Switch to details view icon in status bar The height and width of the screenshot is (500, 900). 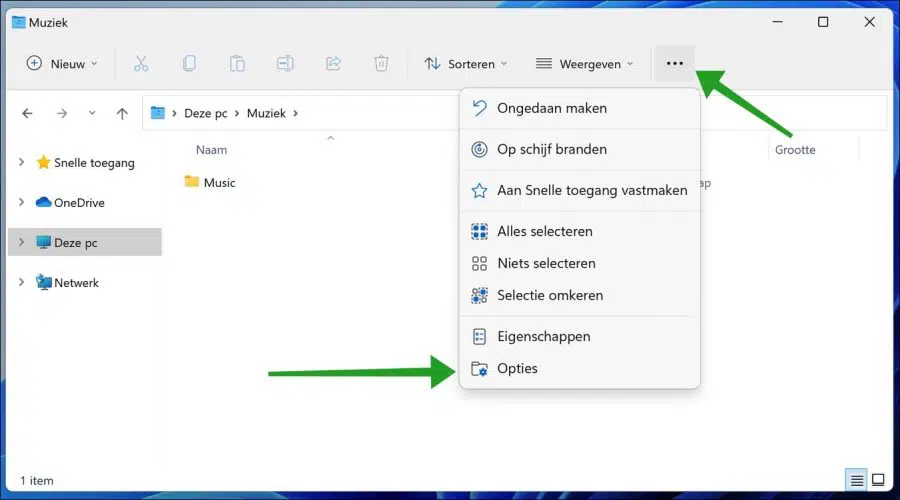(856, 480)
